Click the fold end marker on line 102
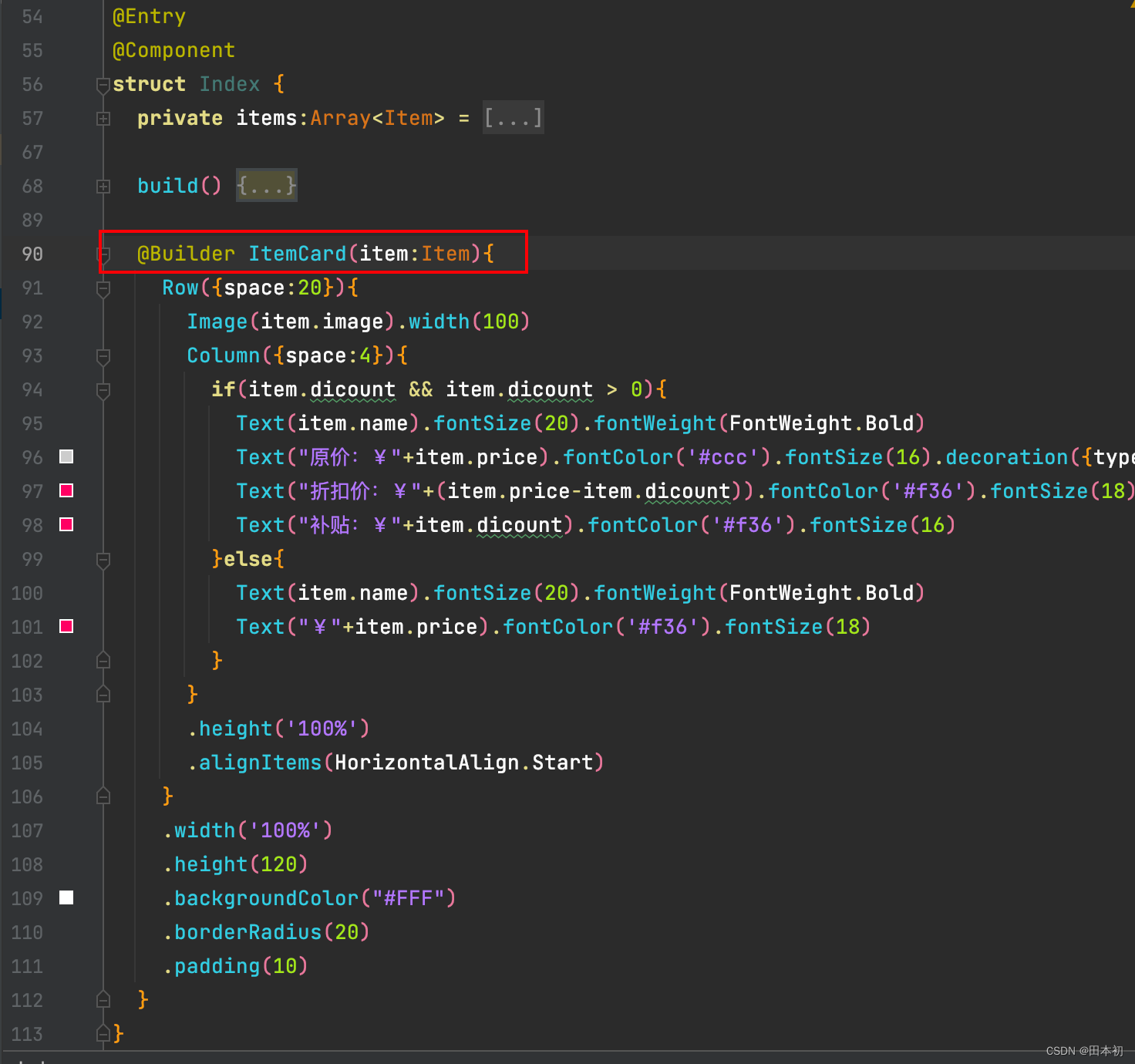Image resolution: width=1135 pixels, height=1064 pixels. [x=103, y=661]
